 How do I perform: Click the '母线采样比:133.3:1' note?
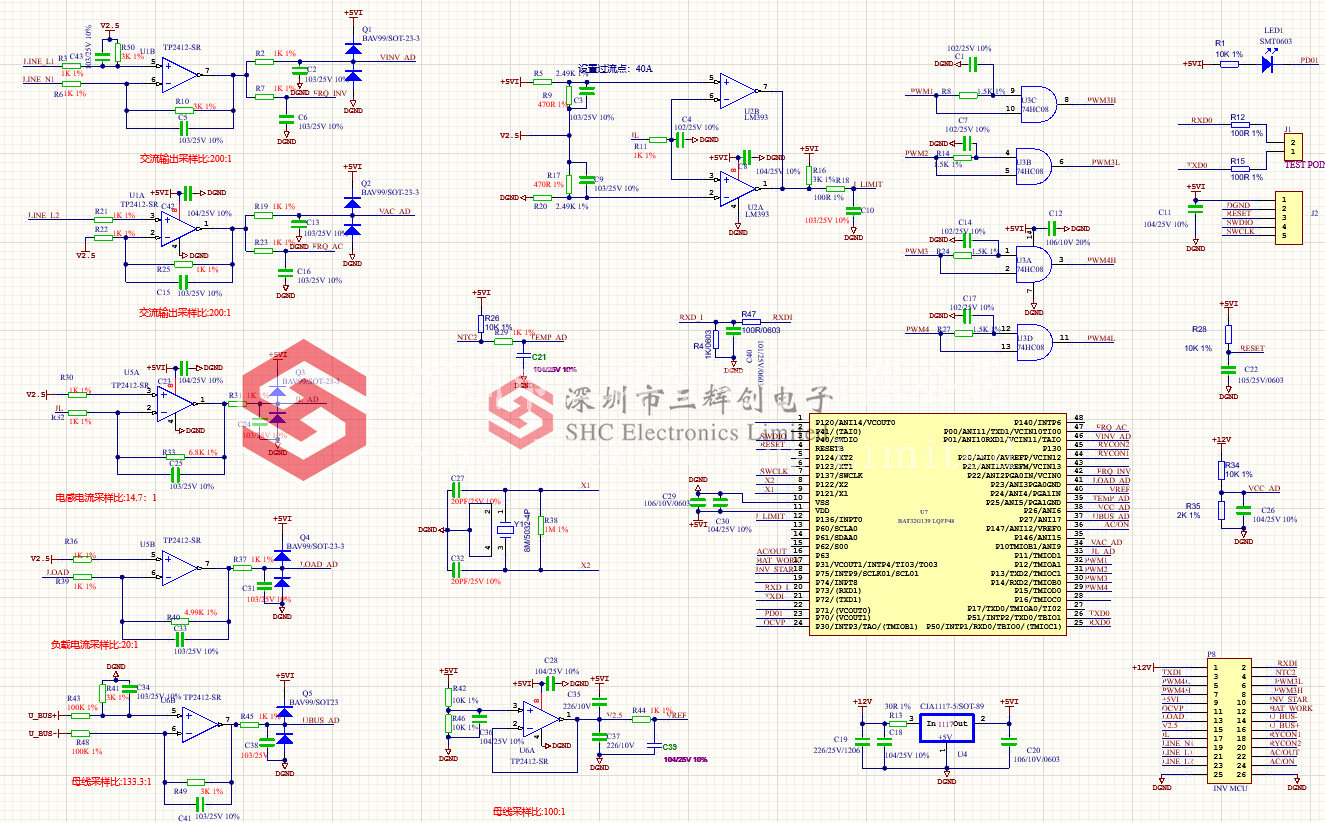click(110, 781)
